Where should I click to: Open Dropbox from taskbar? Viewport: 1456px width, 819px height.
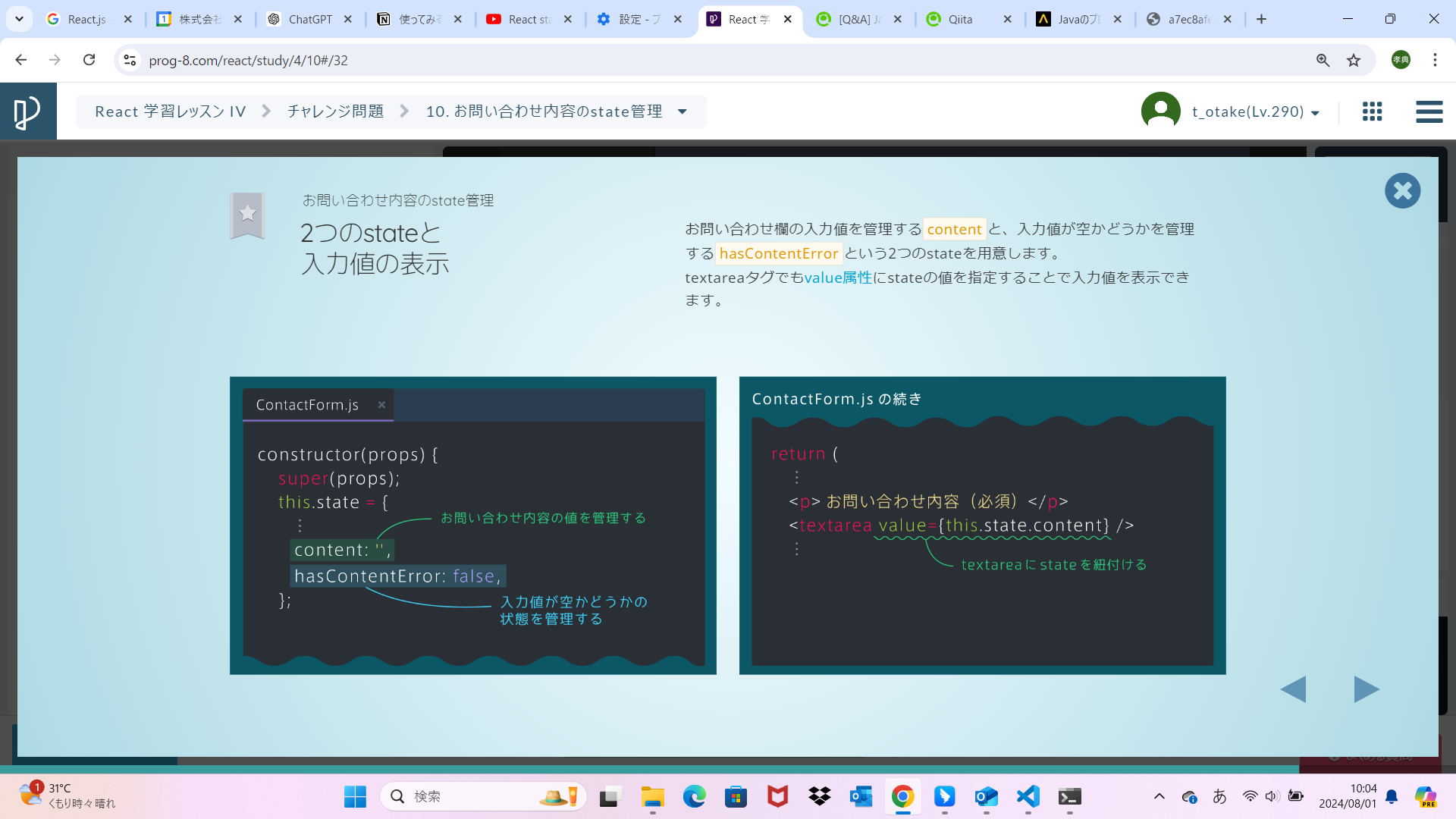coord(819,796)
